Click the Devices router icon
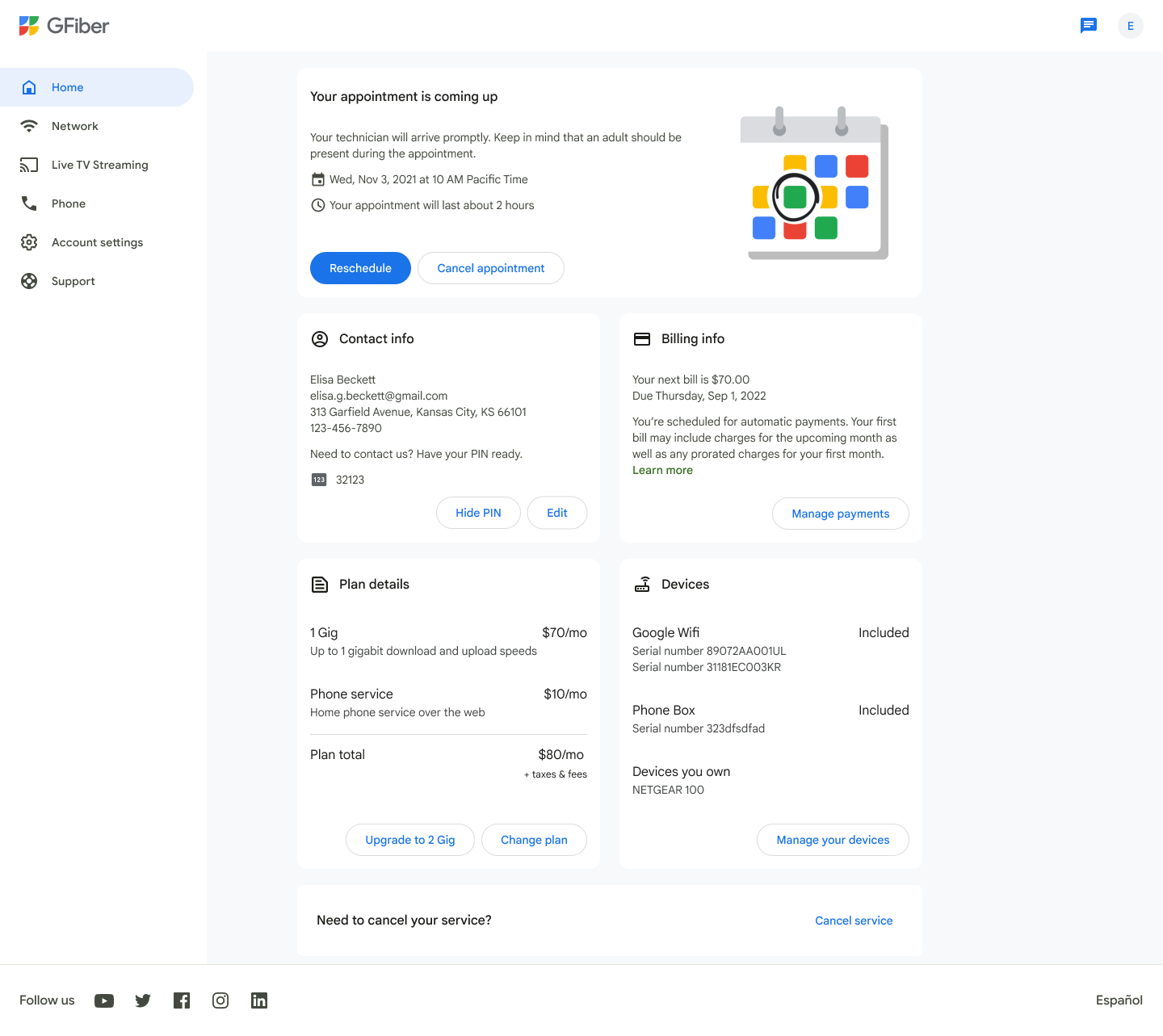Image resolution: width=1163 pixels, height=1036 pixels. (642, 585)
